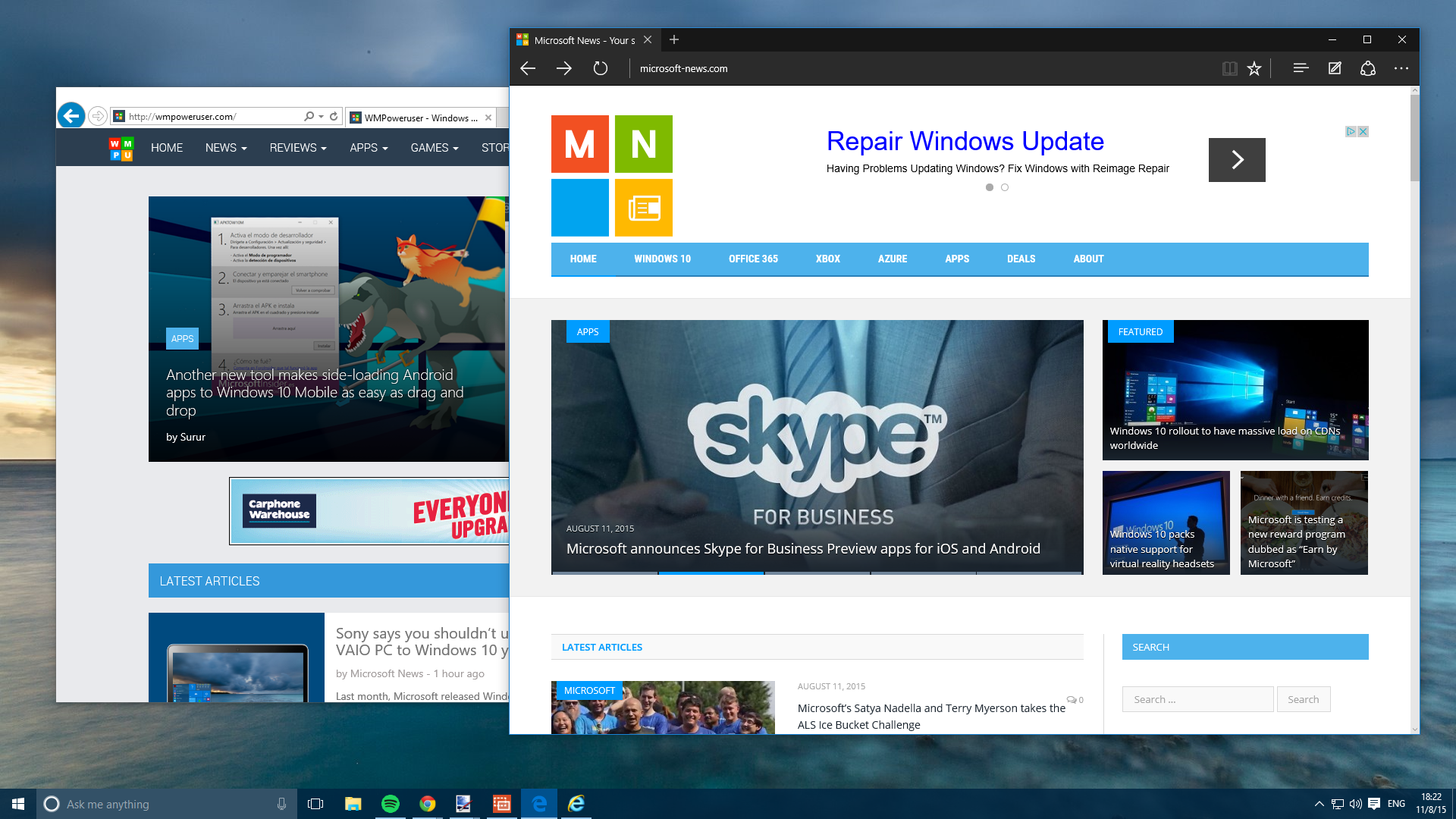Toggle Reading view icon in Edge
This screenshot has width=1456, height=819.
pos(1229,68)
